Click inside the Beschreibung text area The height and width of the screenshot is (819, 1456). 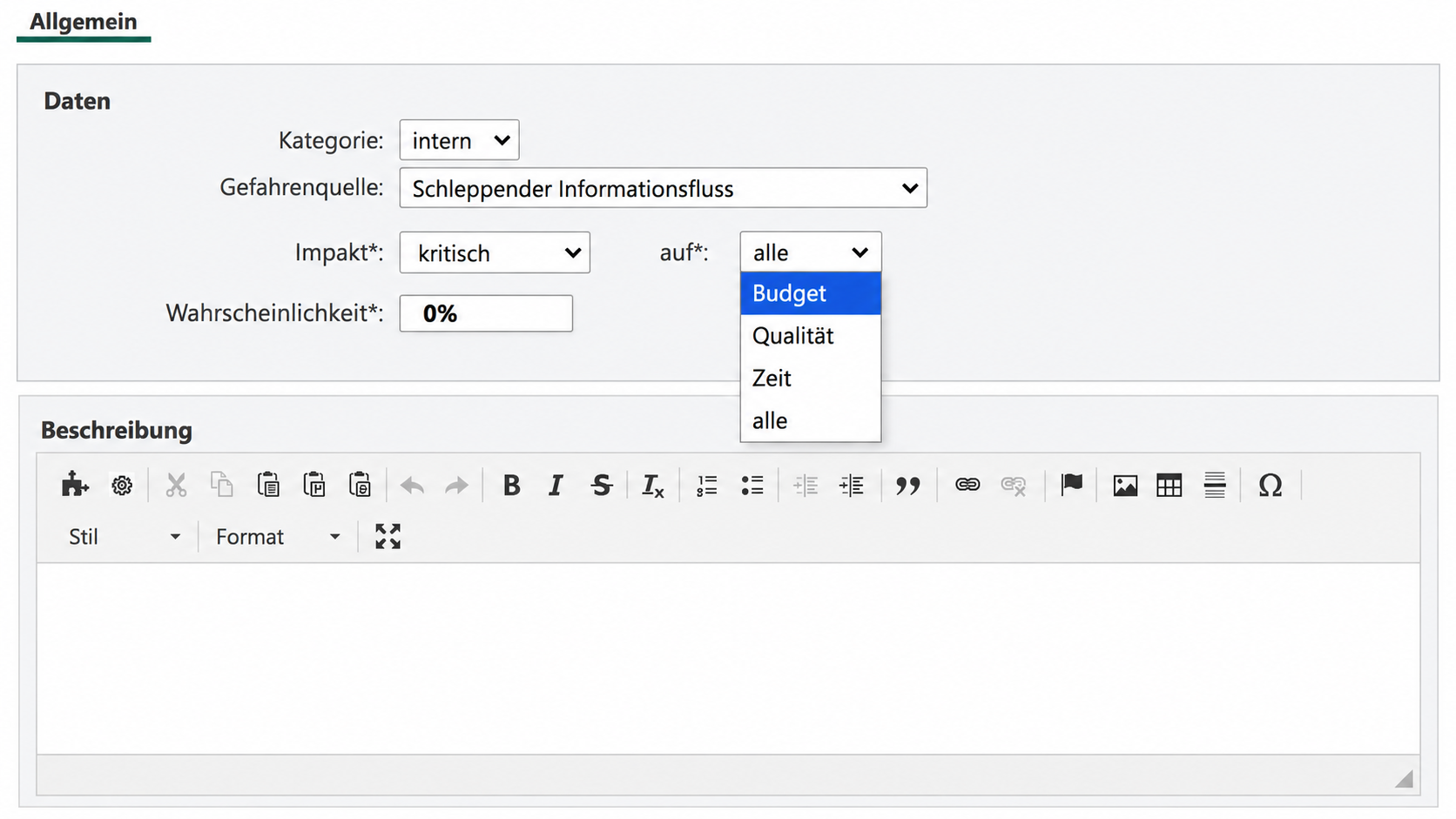pyautogui.click(x=728, y=658)
